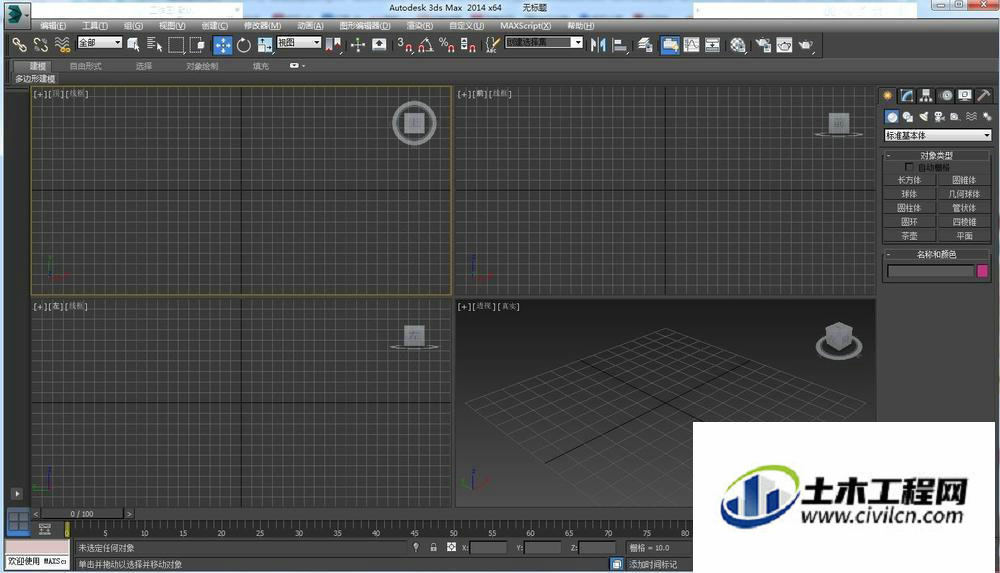Toggle the 3D Snaps icon
Viewport: 1000px width, 573px height.
click(x=405, y=45)
